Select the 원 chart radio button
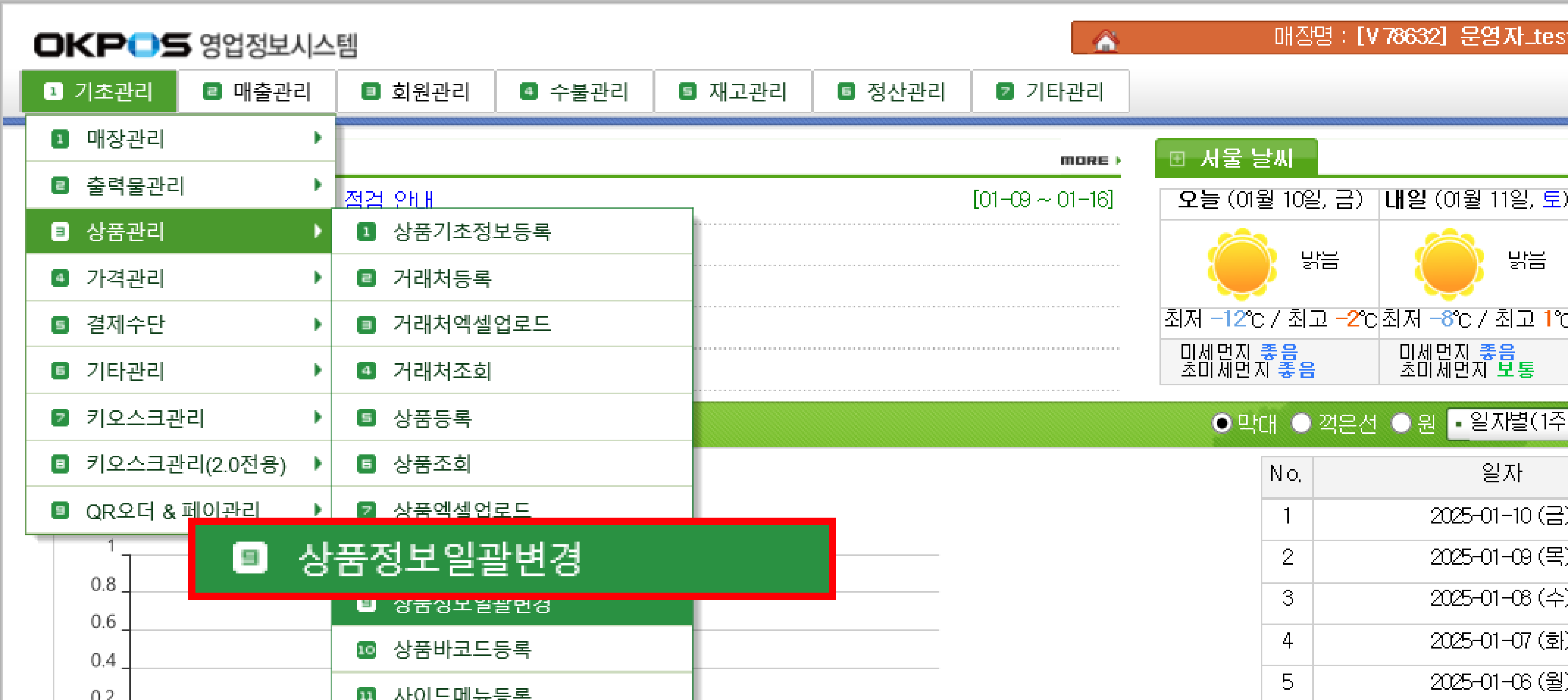Viewport: 1568px width, 700px height. coord(1400,422)
